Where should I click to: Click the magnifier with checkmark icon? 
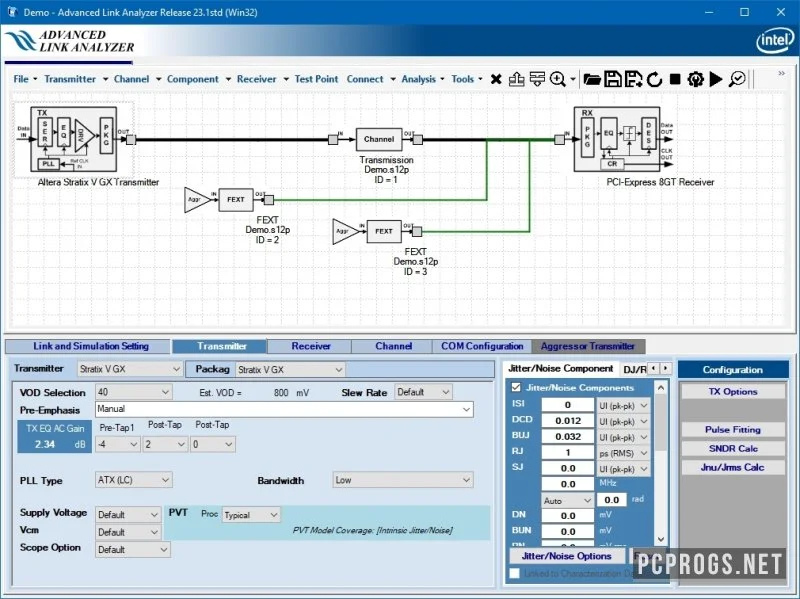[737, 79]
